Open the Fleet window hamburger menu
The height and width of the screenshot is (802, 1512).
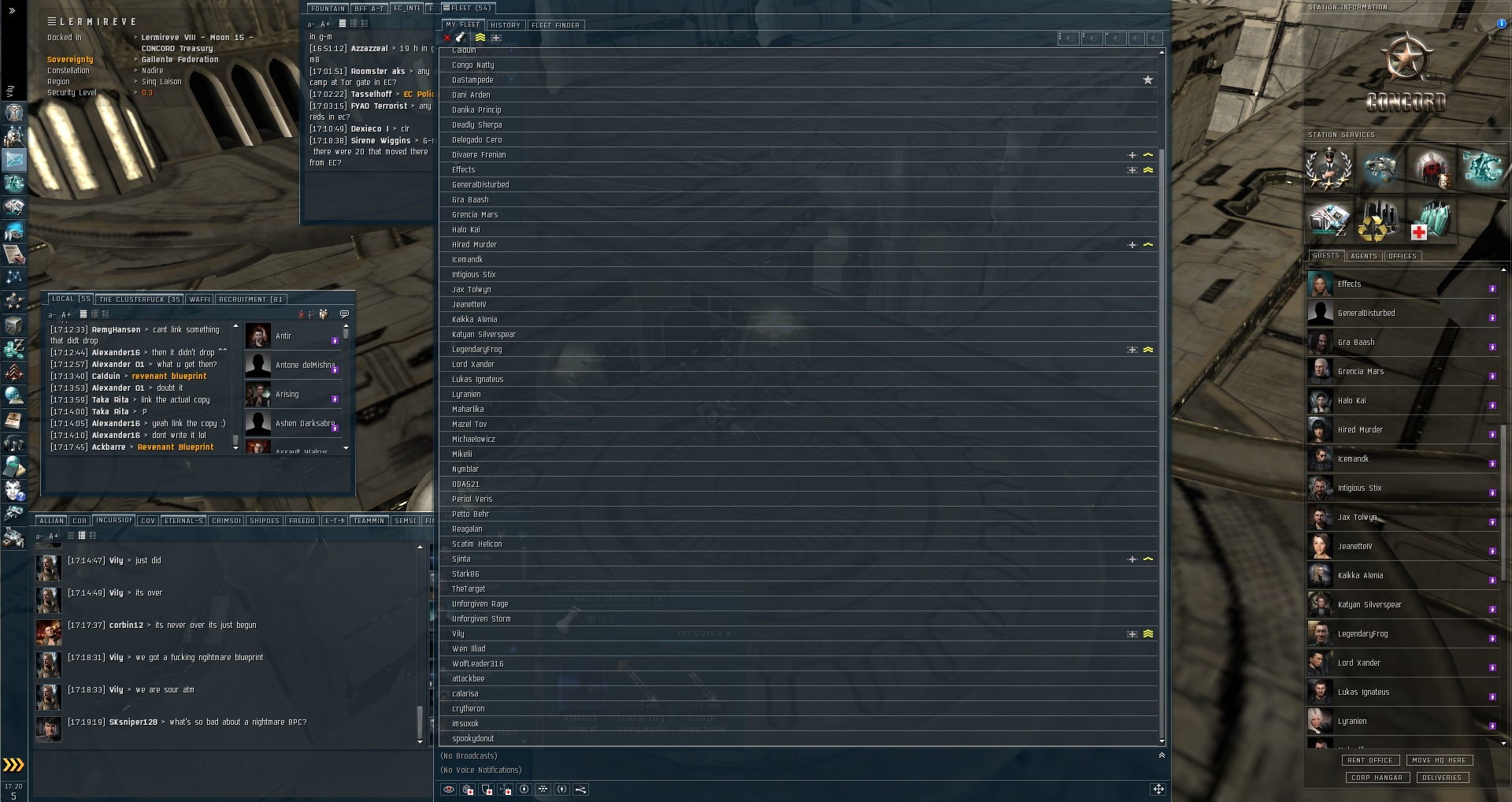447,8
